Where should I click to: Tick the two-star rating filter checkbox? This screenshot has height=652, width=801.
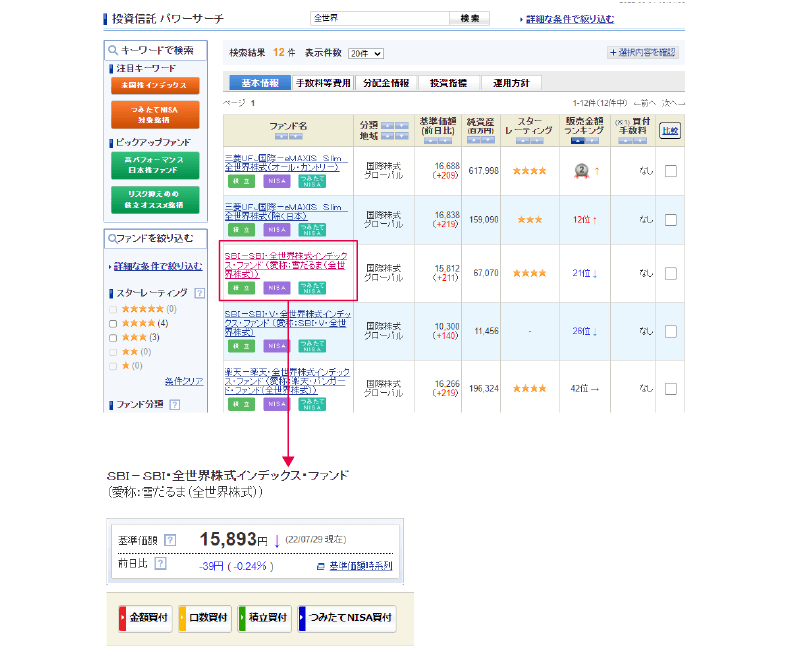[x=113, y=352]
